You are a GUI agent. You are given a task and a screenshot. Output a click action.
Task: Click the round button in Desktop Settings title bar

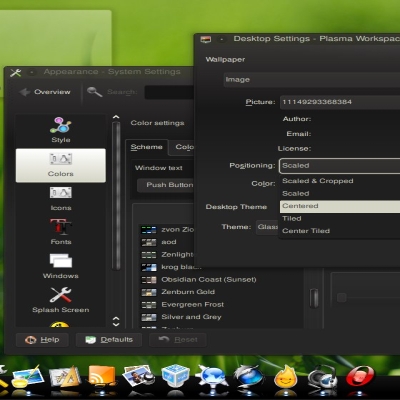tap(222, 39)
